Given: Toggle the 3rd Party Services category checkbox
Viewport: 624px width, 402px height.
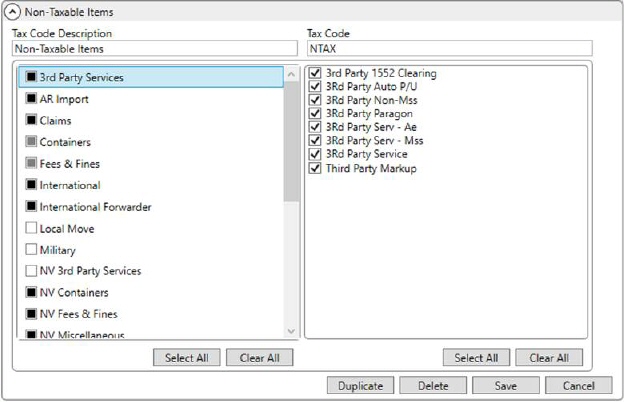Looking at the screenshot, I should tap(32, 77).
